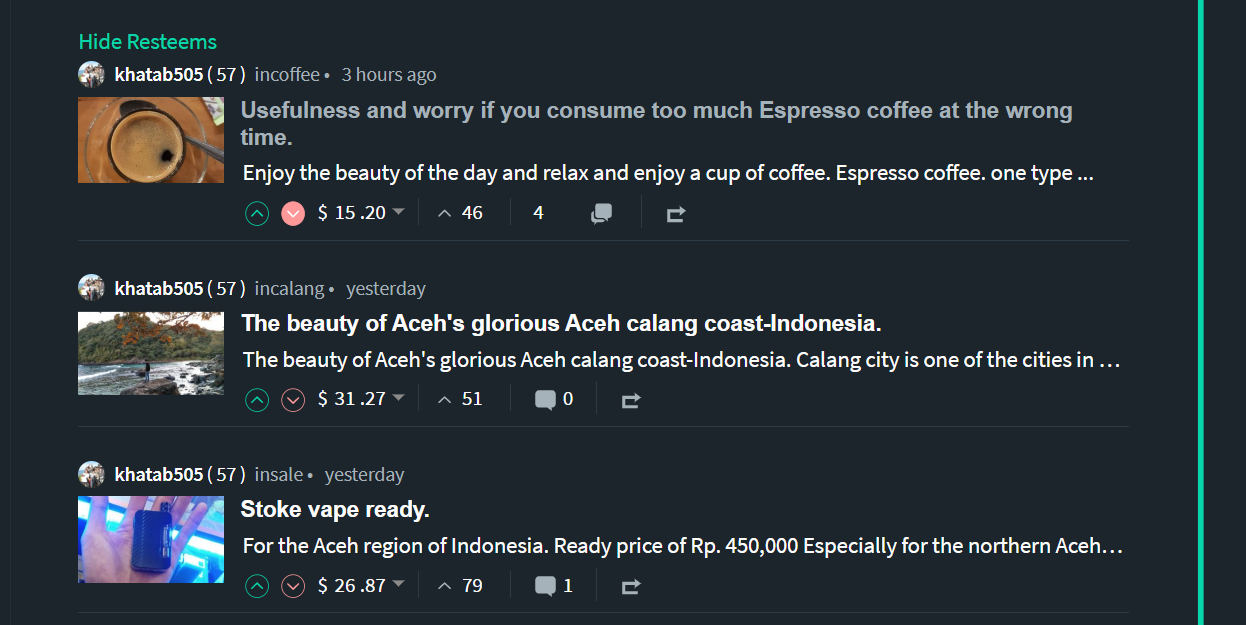Image resolution: width=1246 pixels, height=625 pixels.
Task: Downvote the Espresso coffee post
Action: (x=293, y=213)
